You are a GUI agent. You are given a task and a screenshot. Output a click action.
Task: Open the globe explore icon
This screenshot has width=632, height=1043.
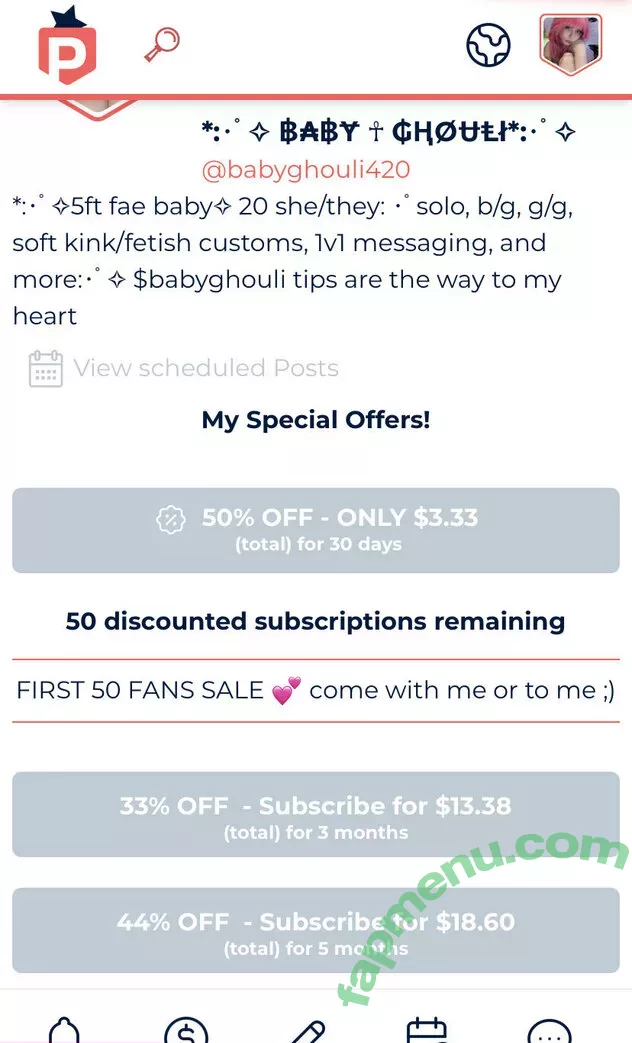point(488,44)
